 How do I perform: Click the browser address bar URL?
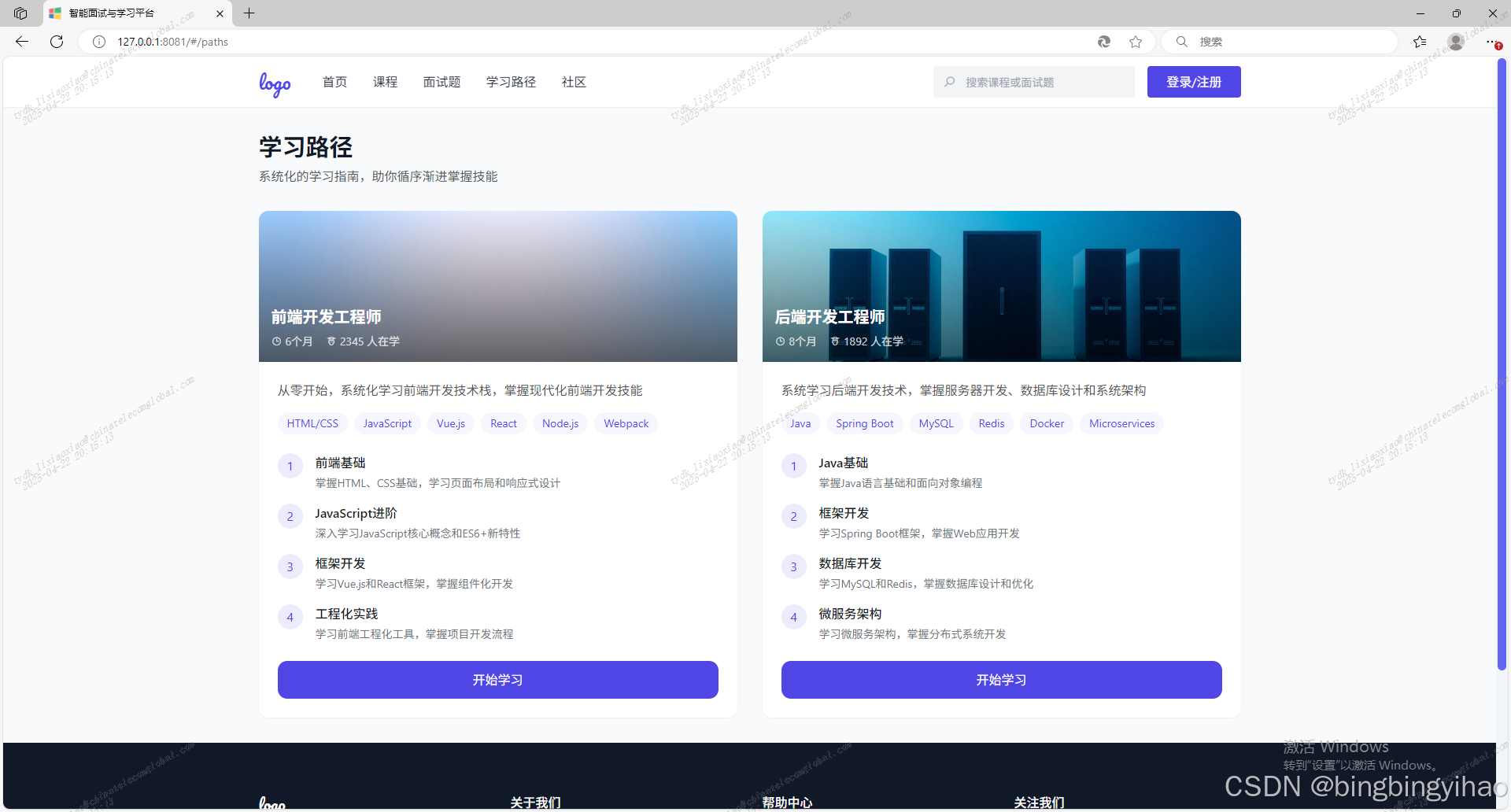coord(173,42)
